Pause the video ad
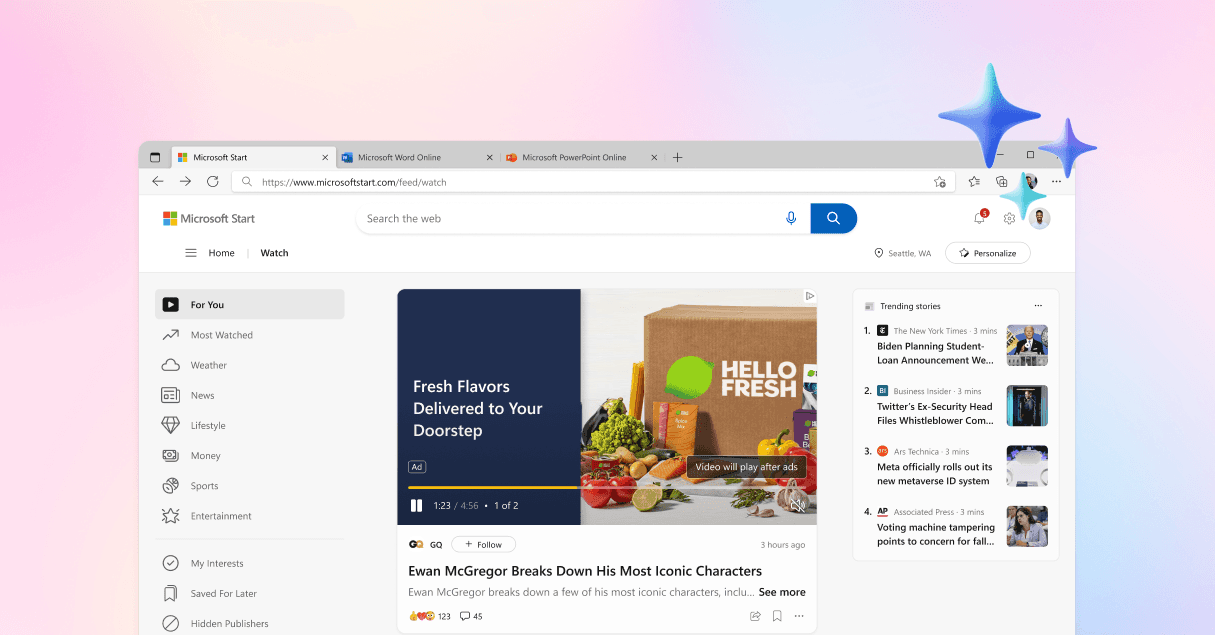 [416, 505]
